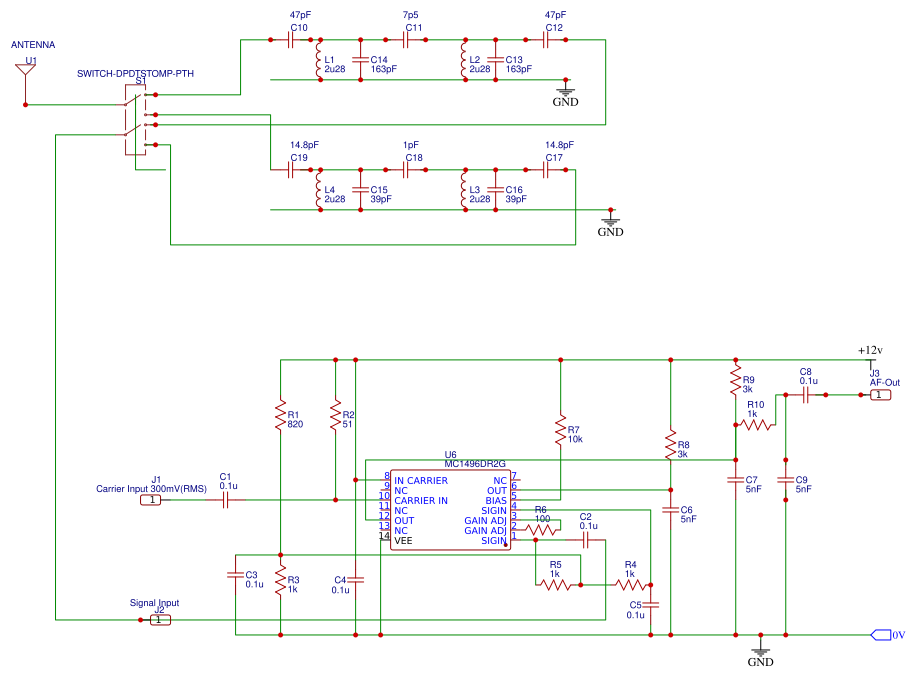Viewport: 917px width, 679px height.
Task: Click resistor R7 10k symbol
Action: click(x=560, y=430)
